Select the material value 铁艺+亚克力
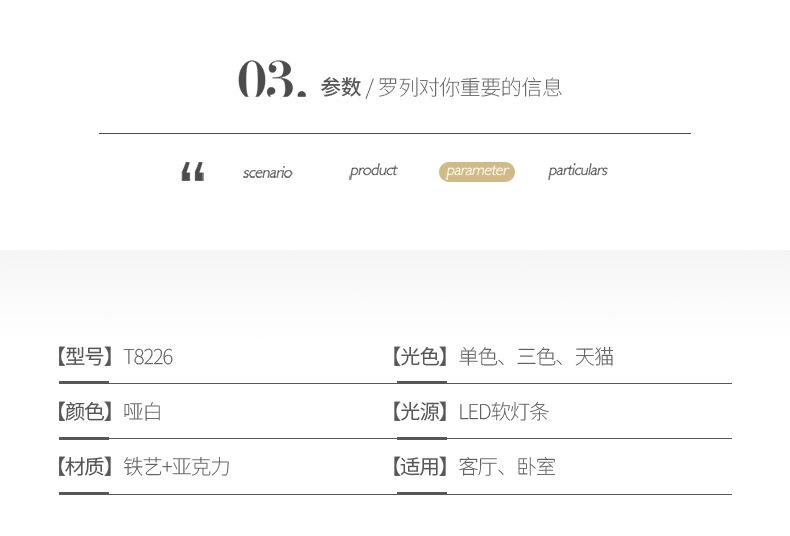The image size is (790, 536). (177, 467)
